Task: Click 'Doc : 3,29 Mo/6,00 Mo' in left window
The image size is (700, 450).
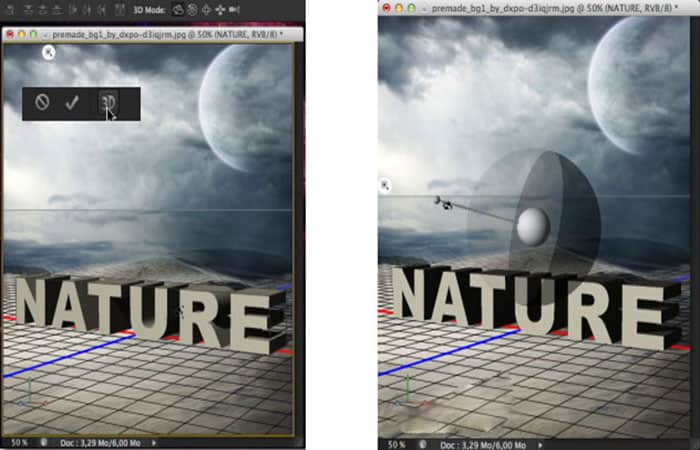Action: tap(100, 443)
